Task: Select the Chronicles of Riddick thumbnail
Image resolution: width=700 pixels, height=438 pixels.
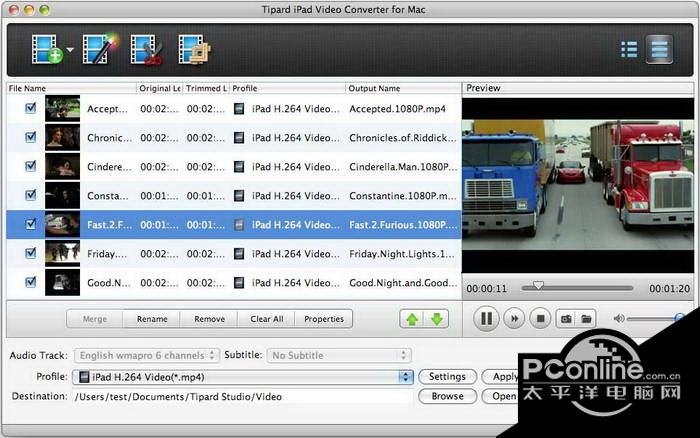Action: click(x=62, y=137)
